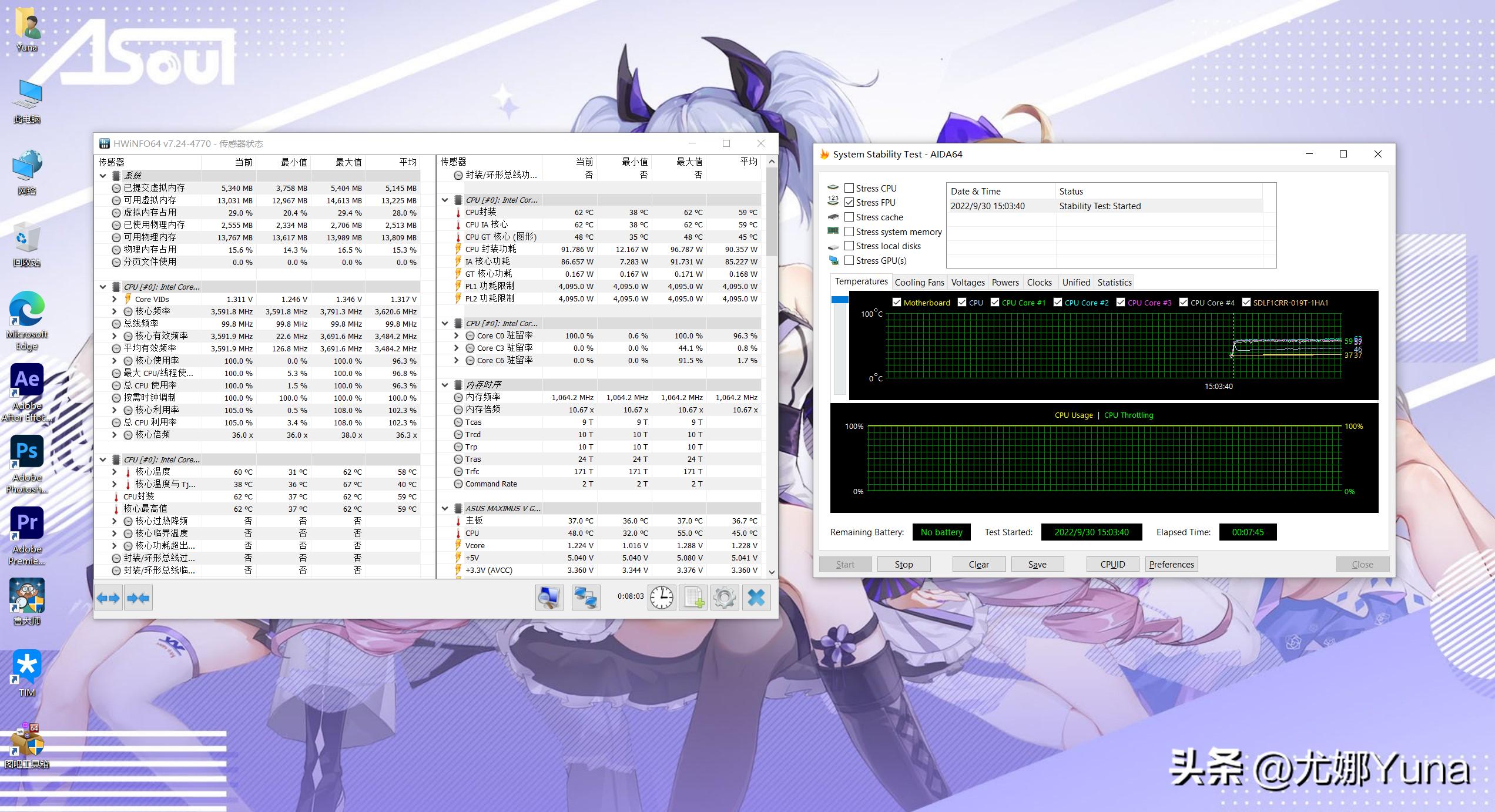Toggle the Motherboard legend checkbox on the graph
The image size is (1495, 812).
coord(897,302)
